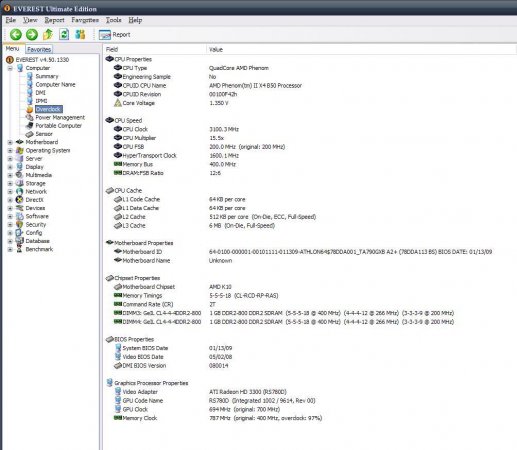The width and height of the screenshot is (517, 450).
Task: Open the View menu
Action: point(30,20)
